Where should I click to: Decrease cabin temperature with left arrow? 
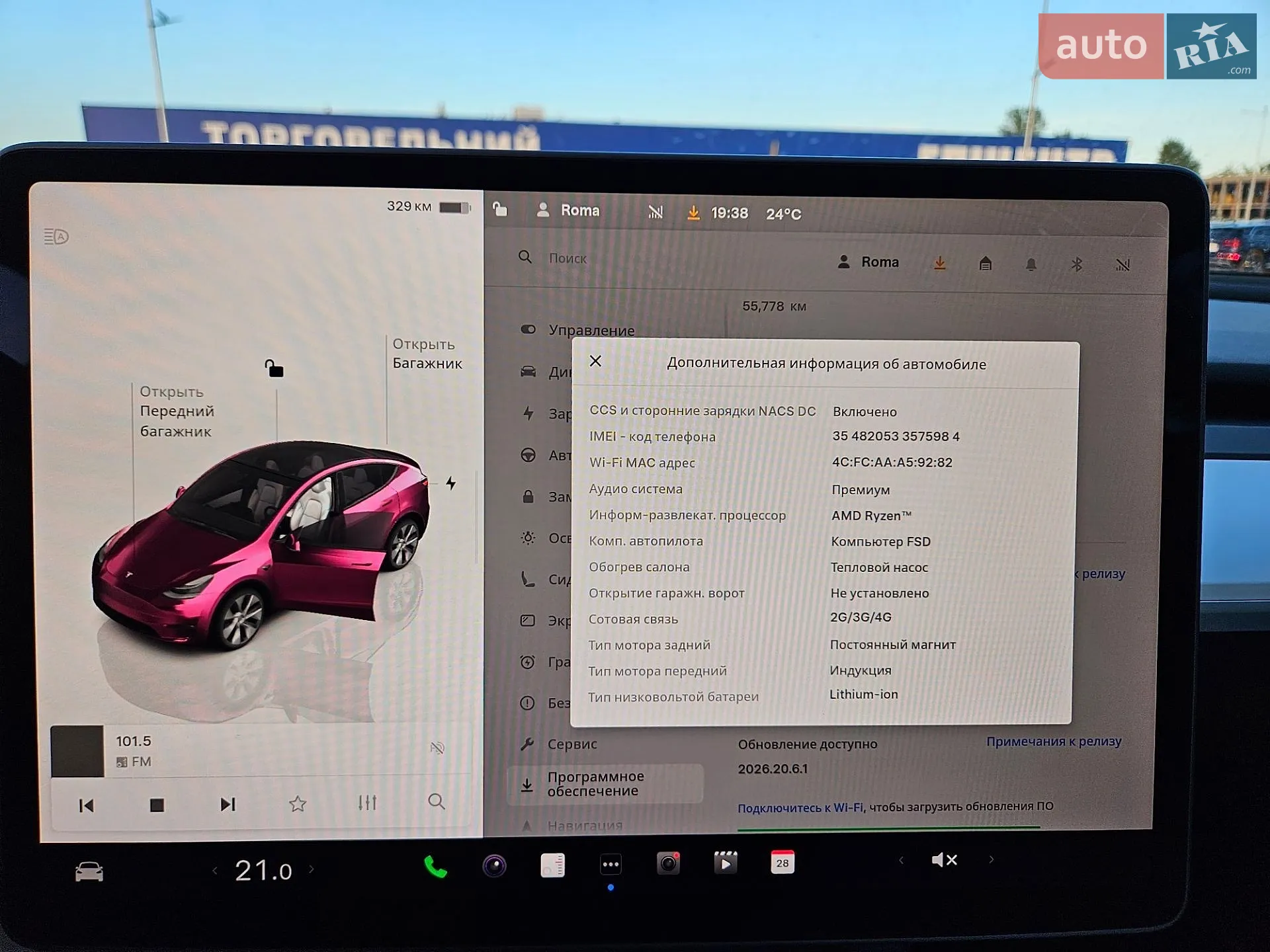(215, 871)
